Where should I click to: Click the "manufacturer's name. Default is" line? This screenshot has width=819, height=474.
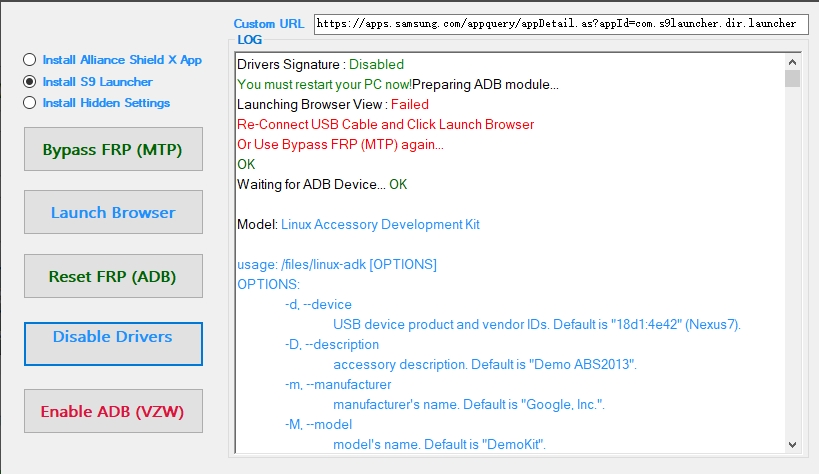[469, 404]
